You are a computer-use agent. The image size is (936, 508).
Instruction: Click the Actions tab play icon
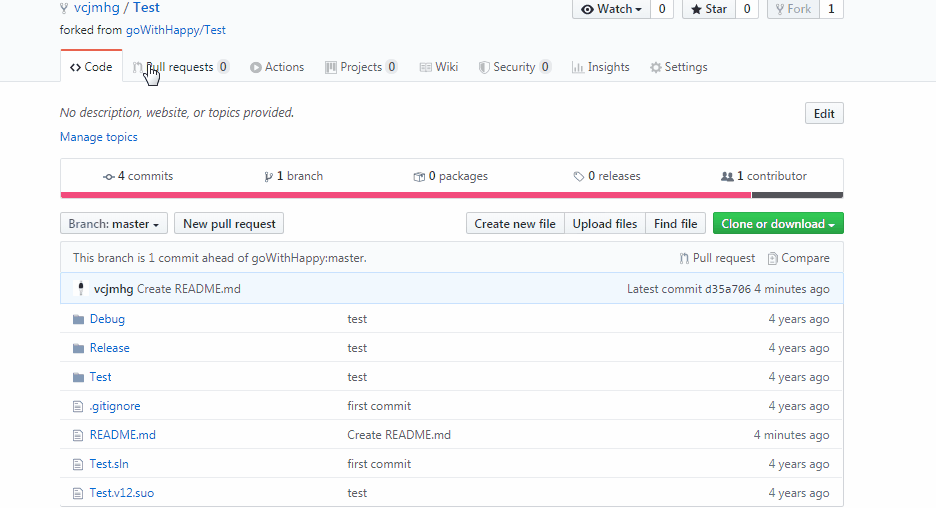click(x=255, y=67)
